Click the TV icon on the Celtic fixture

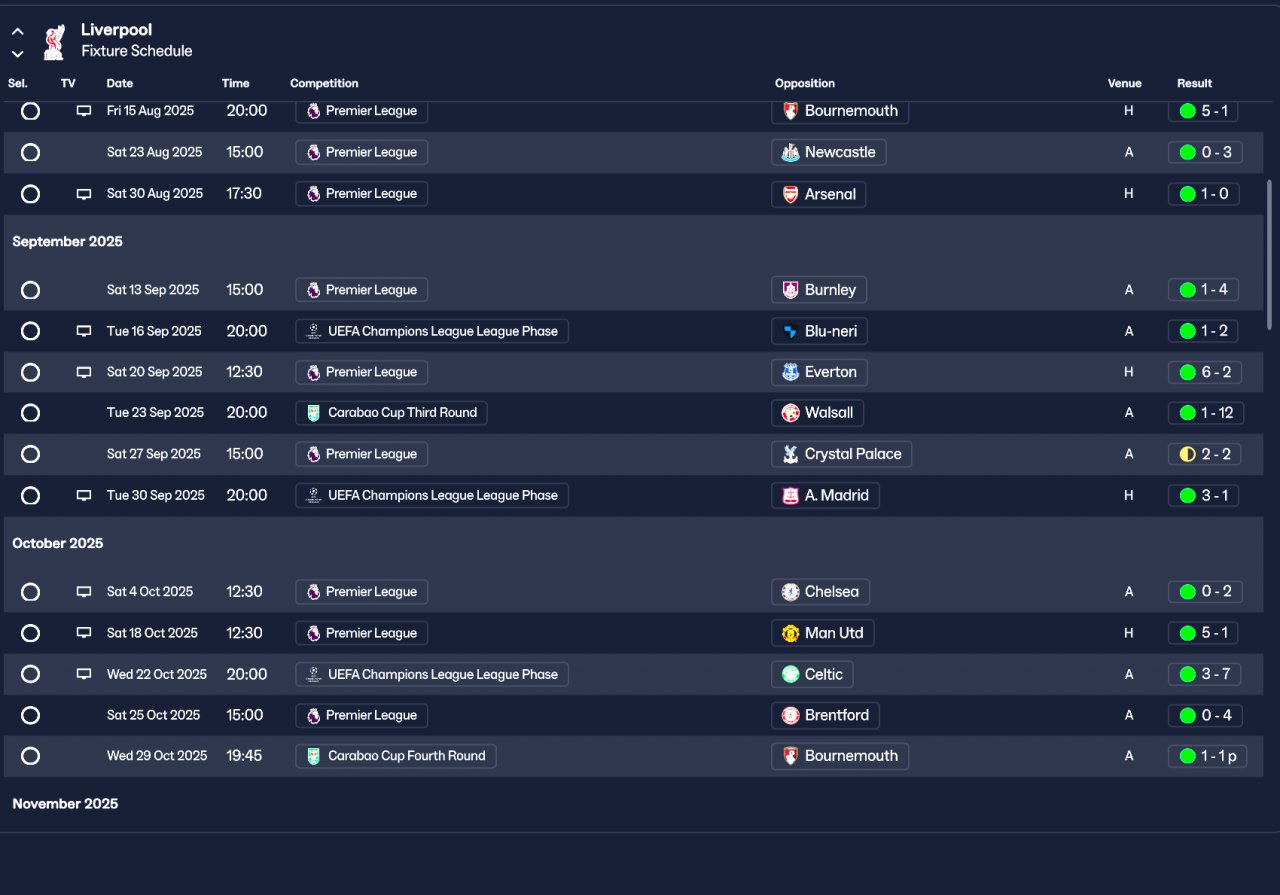[x=84, y=674]
